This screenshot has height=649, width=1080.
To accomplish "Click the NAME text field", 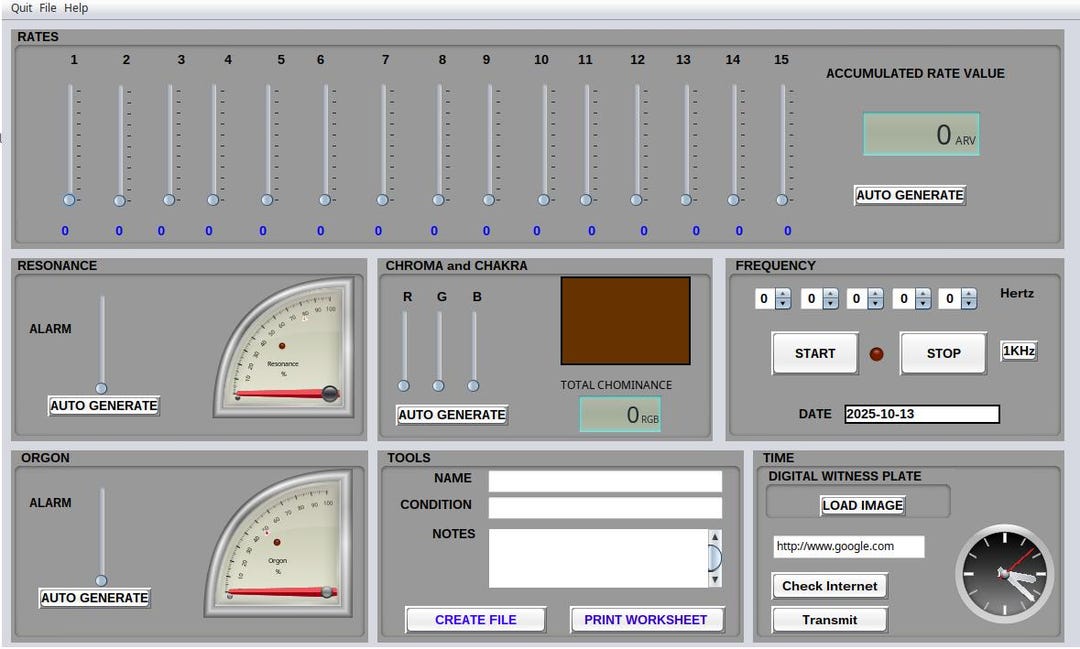I will click(605, 481).
